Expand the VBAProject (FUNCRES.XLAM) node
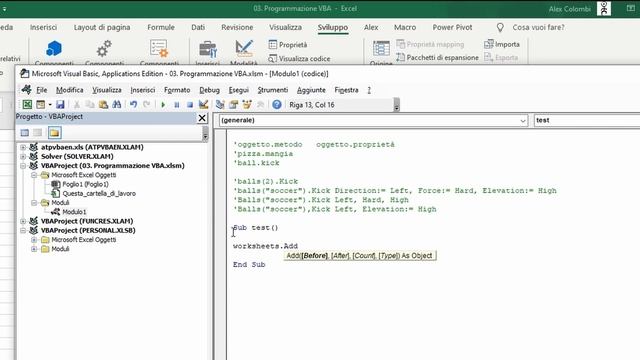This screenshot has height=360, width=640. coord(23,221)
